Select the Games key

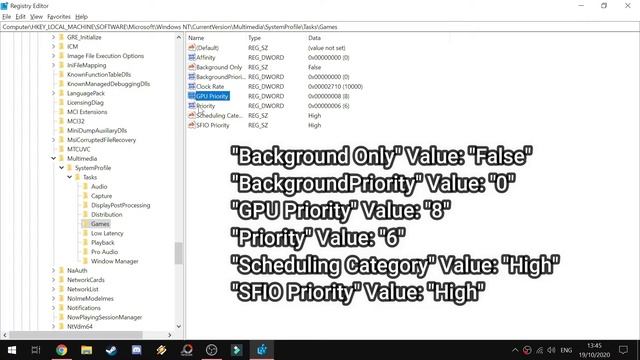pyautogui.click(x=100, y=224)
